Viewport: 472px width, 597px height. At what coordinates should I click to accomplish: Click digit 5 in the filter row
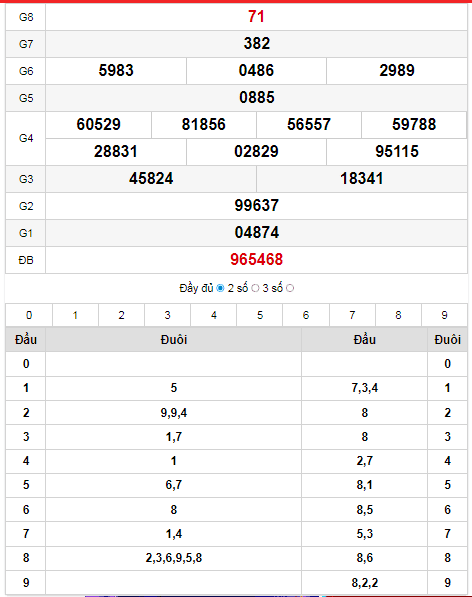coord(260,315)
